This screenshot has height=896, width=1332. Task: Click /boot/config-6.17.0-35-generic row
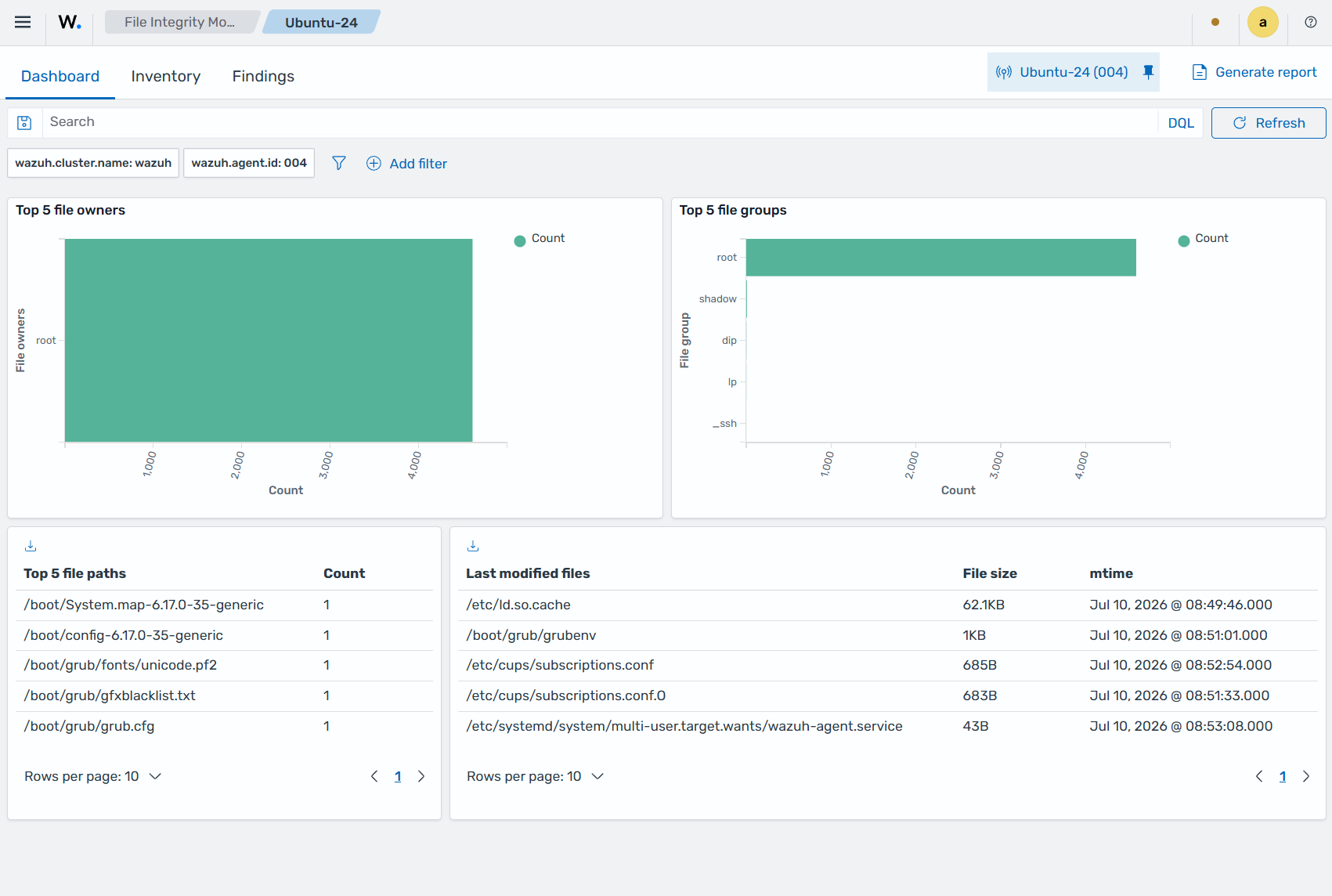[224, 635]
